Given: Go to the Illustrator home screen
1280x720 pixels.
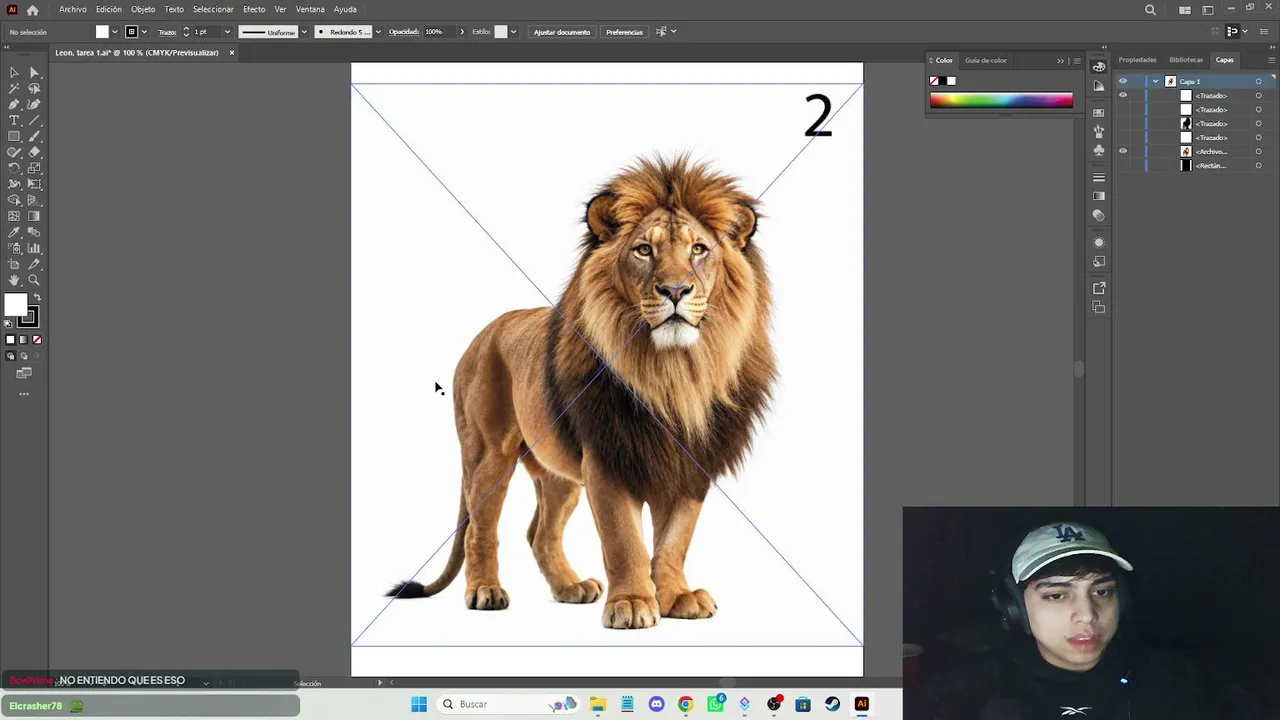Looking at the screenshot, I should click(32, 10).
